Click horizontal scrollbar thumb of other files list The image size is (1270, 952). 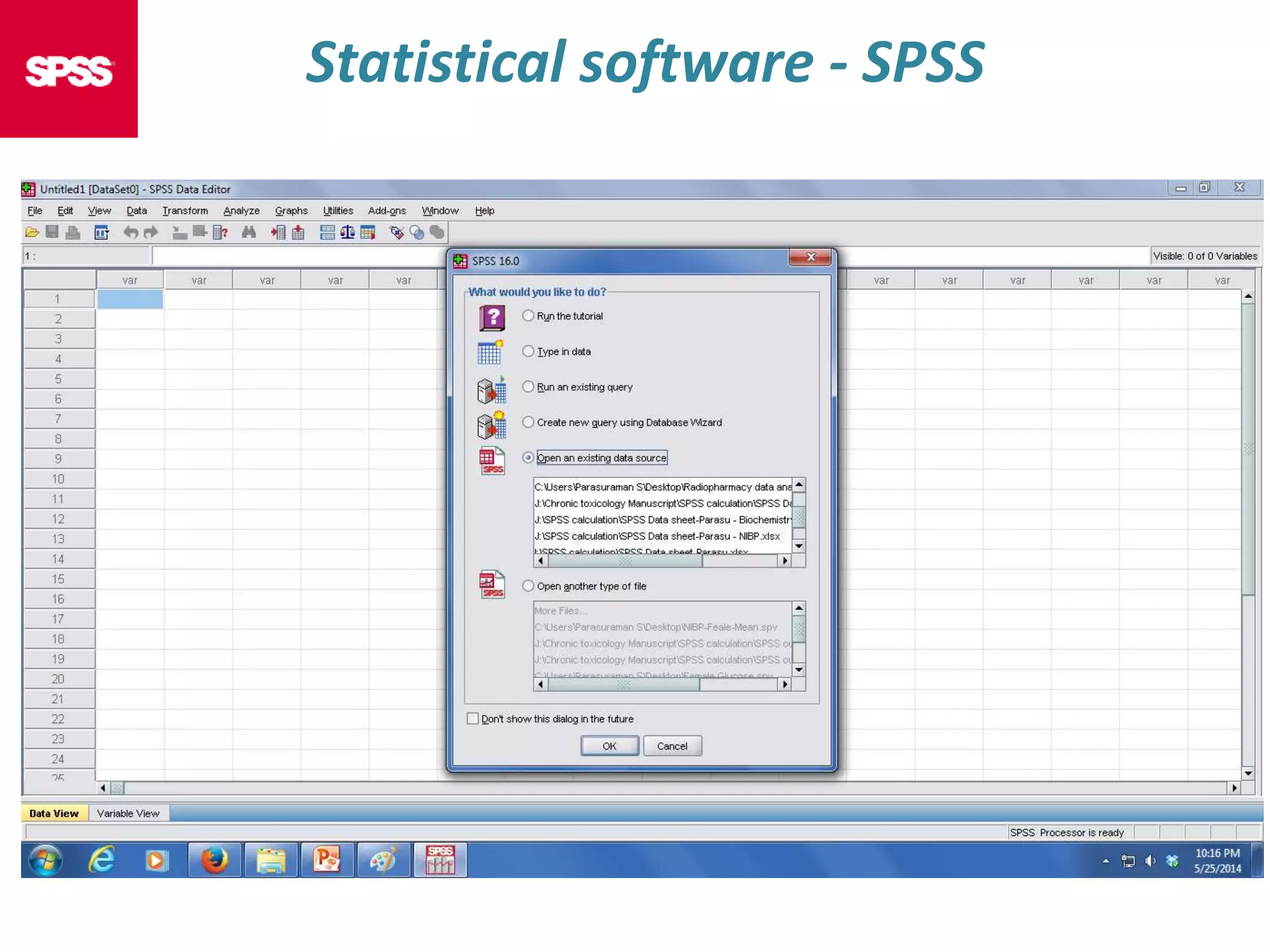[x=624, y=684]
